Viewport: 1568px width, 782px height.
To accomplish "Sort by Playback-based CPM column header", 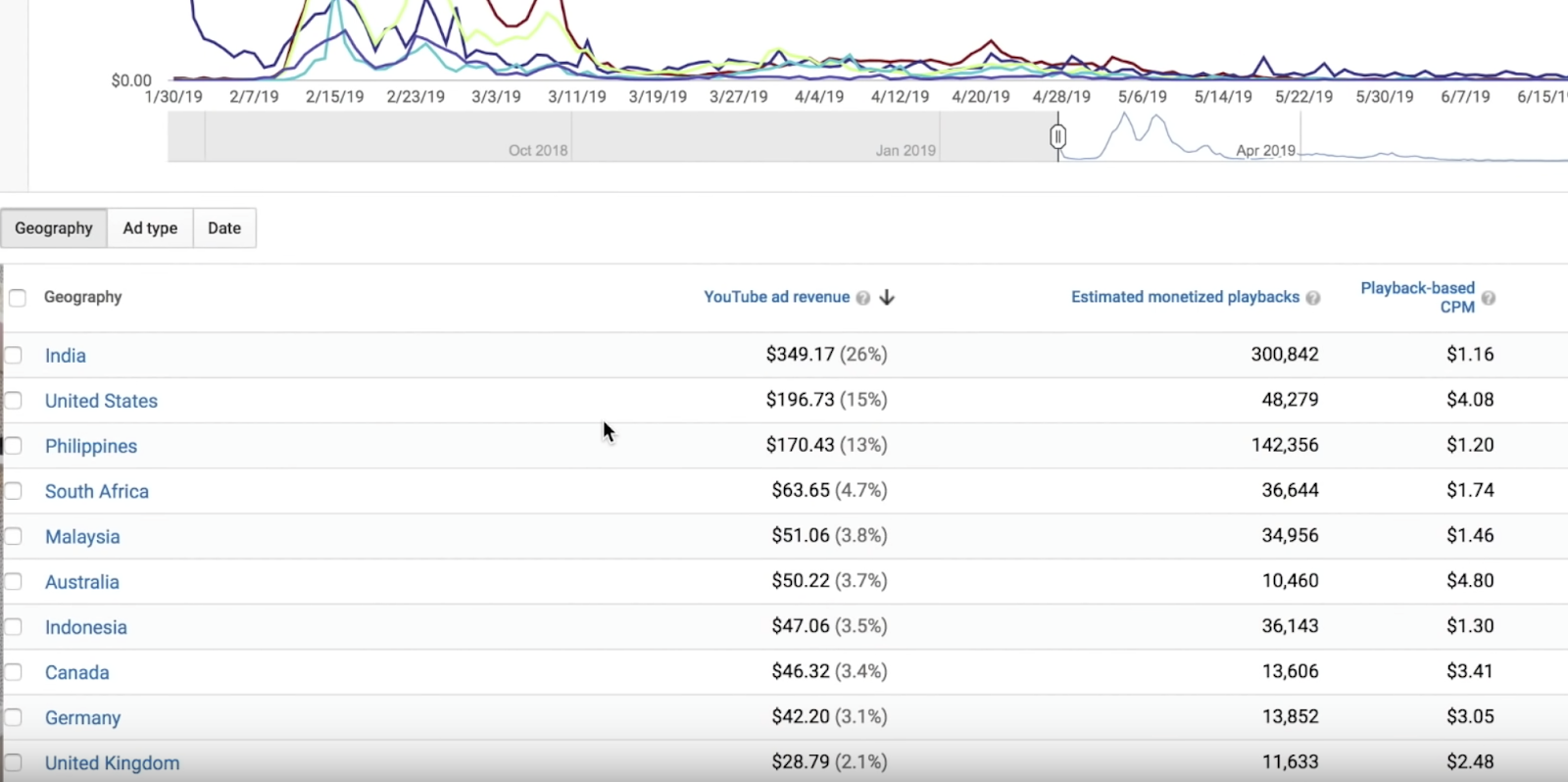I will (x=1417, y=297).
